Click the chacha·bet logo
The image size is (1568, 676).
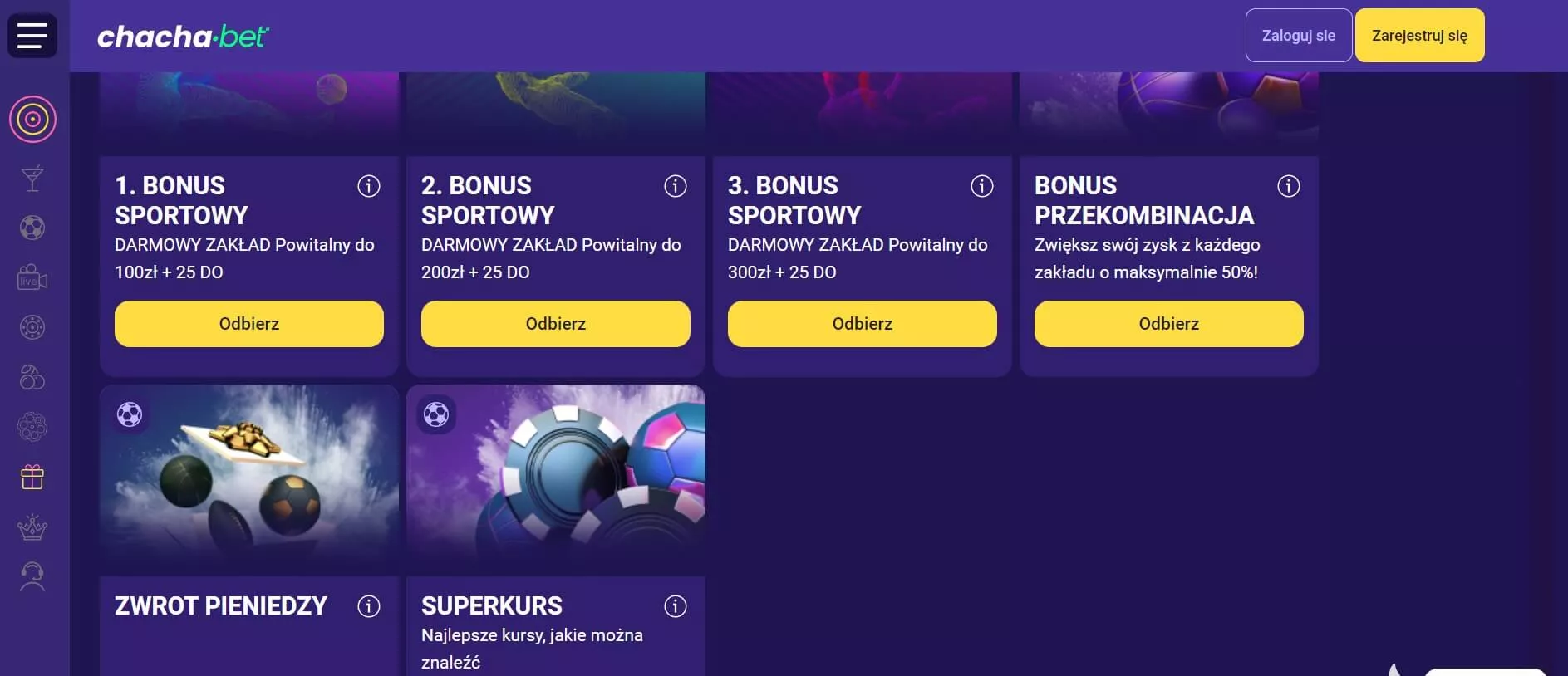pyautogui.click(x=183, y=37)
